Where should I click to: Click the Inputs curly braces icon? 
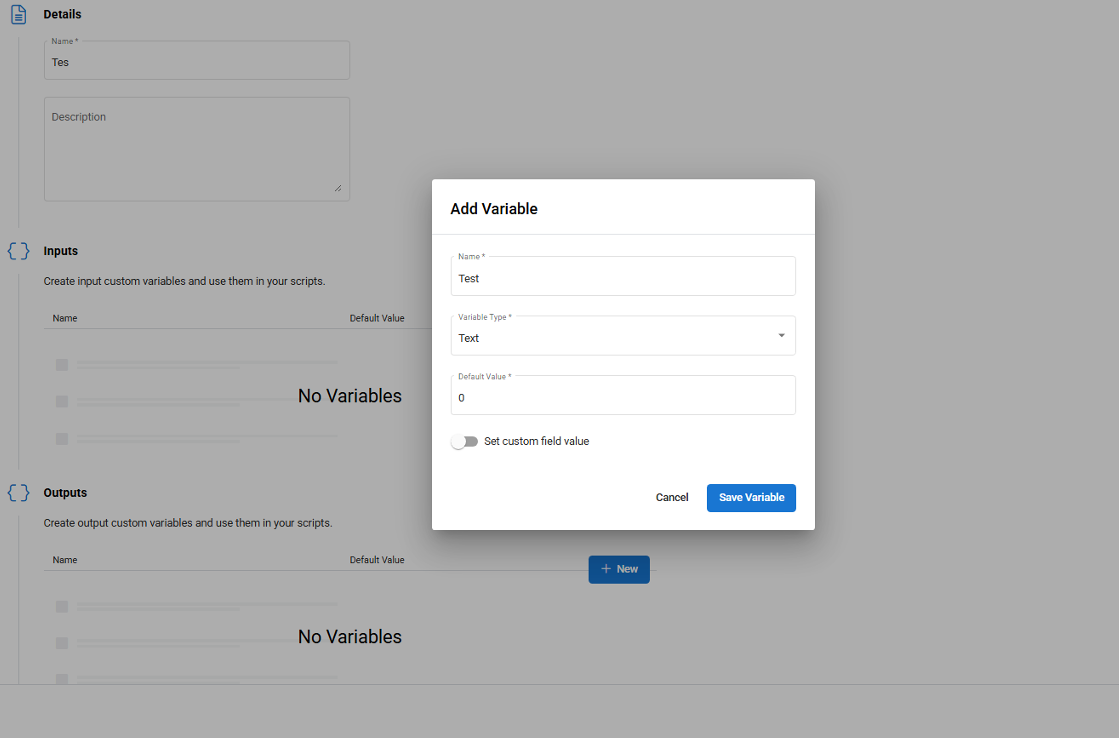pos(18,251)
